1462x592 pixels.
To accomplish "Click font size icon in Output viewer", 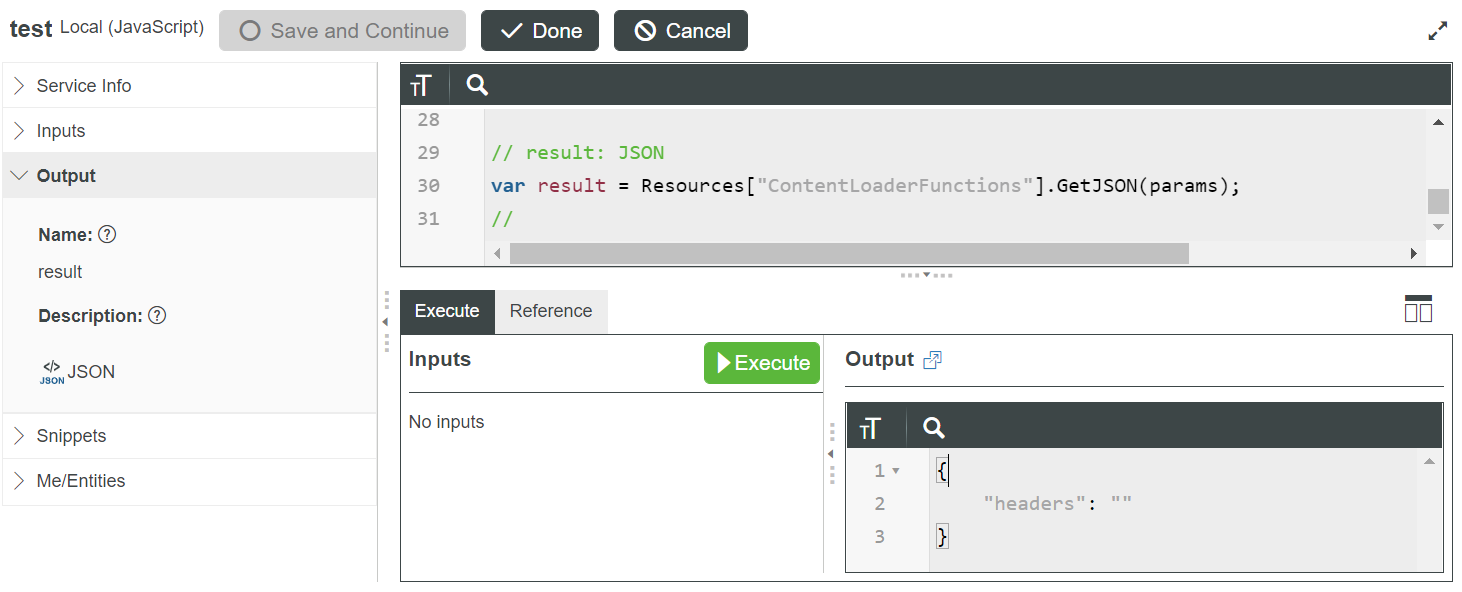I will [x=870, y=429].
